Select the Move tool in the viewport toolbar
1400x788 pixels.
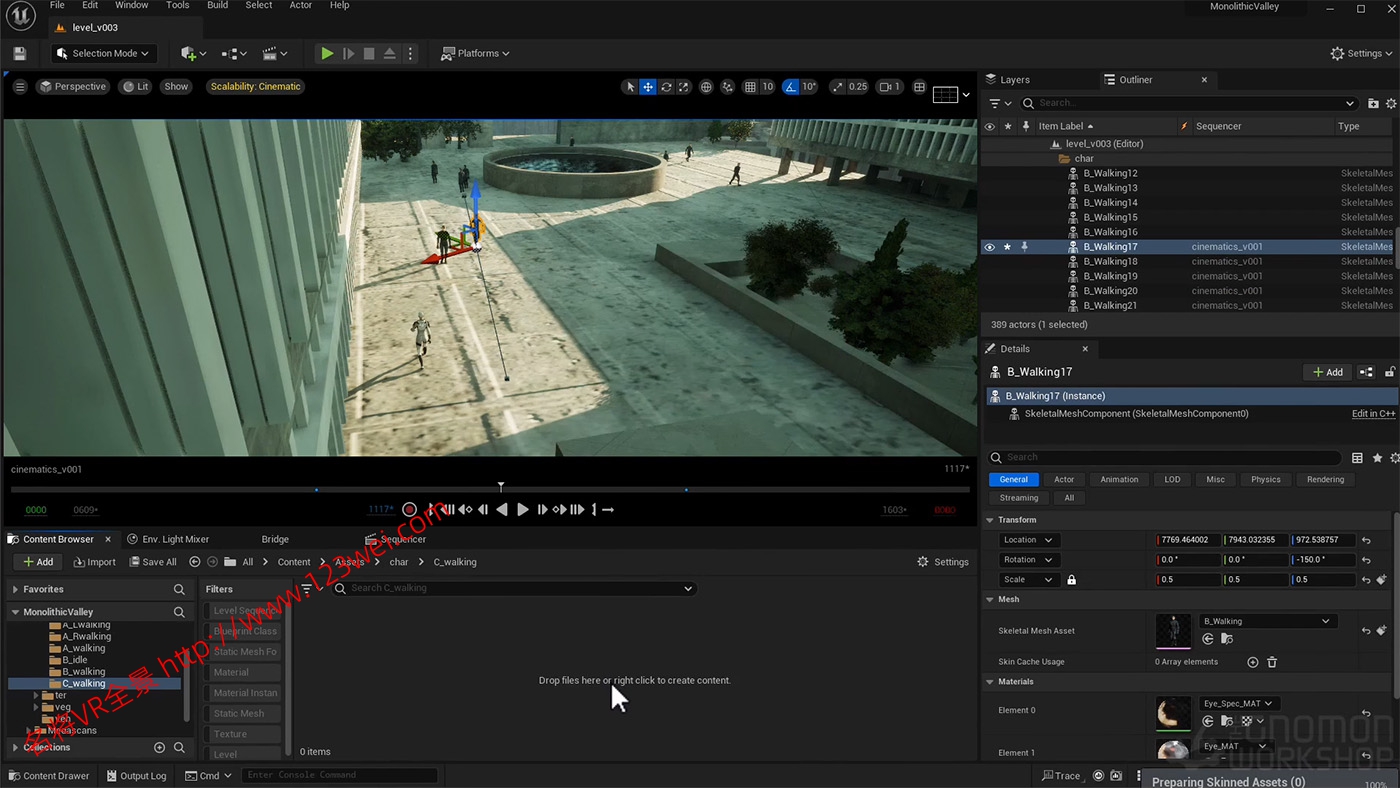point(647,87)
